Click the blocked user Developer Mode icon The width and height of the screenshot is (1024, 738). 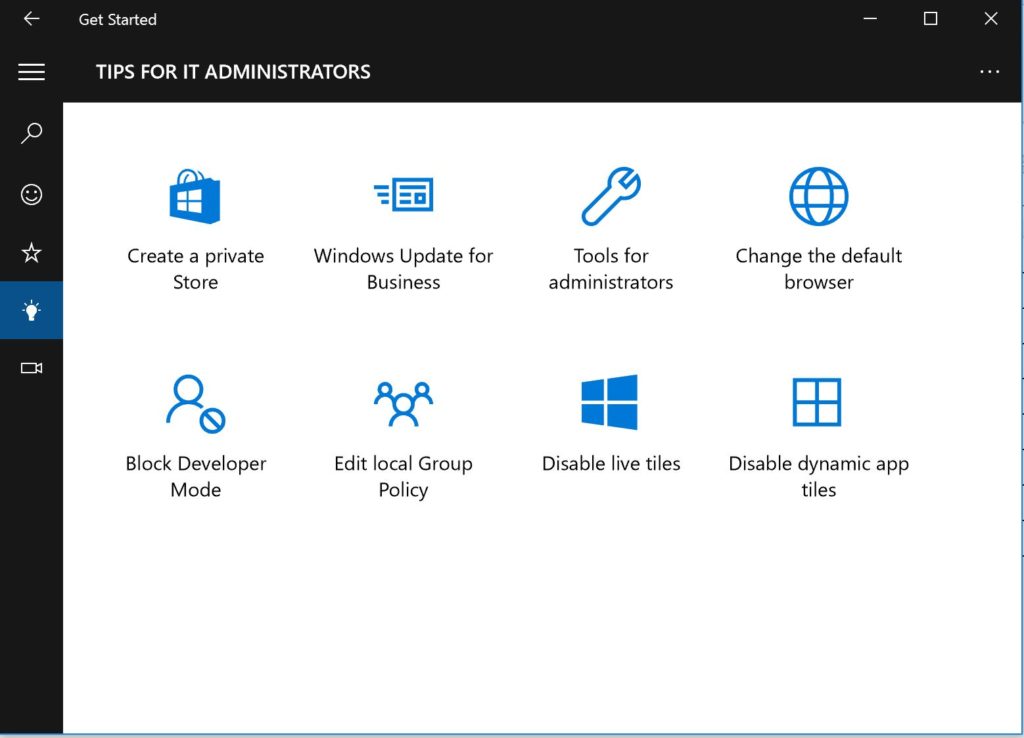click(195, 404)
